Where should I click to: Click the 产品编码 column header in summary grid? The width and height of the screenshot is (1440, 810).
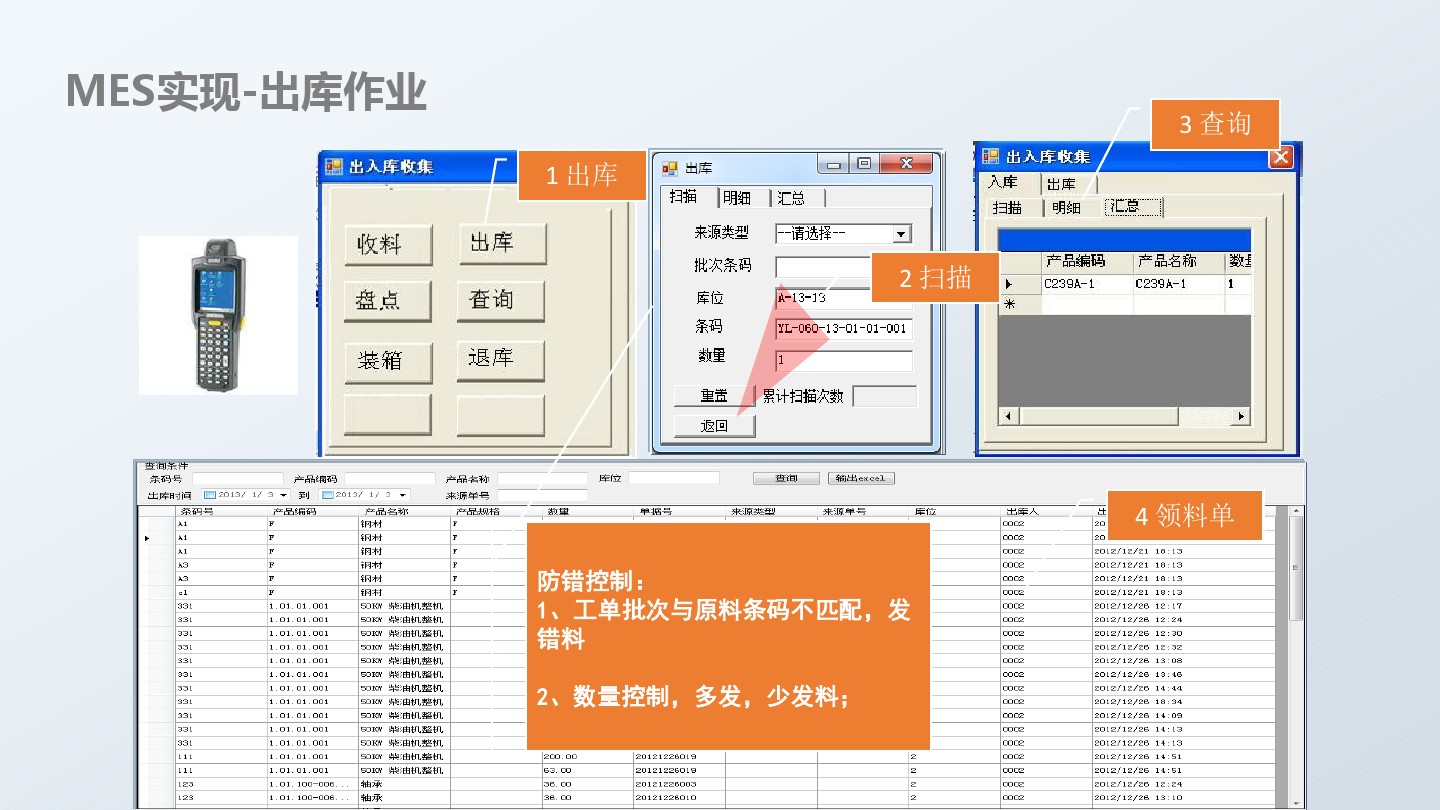tap(1075, 261)
